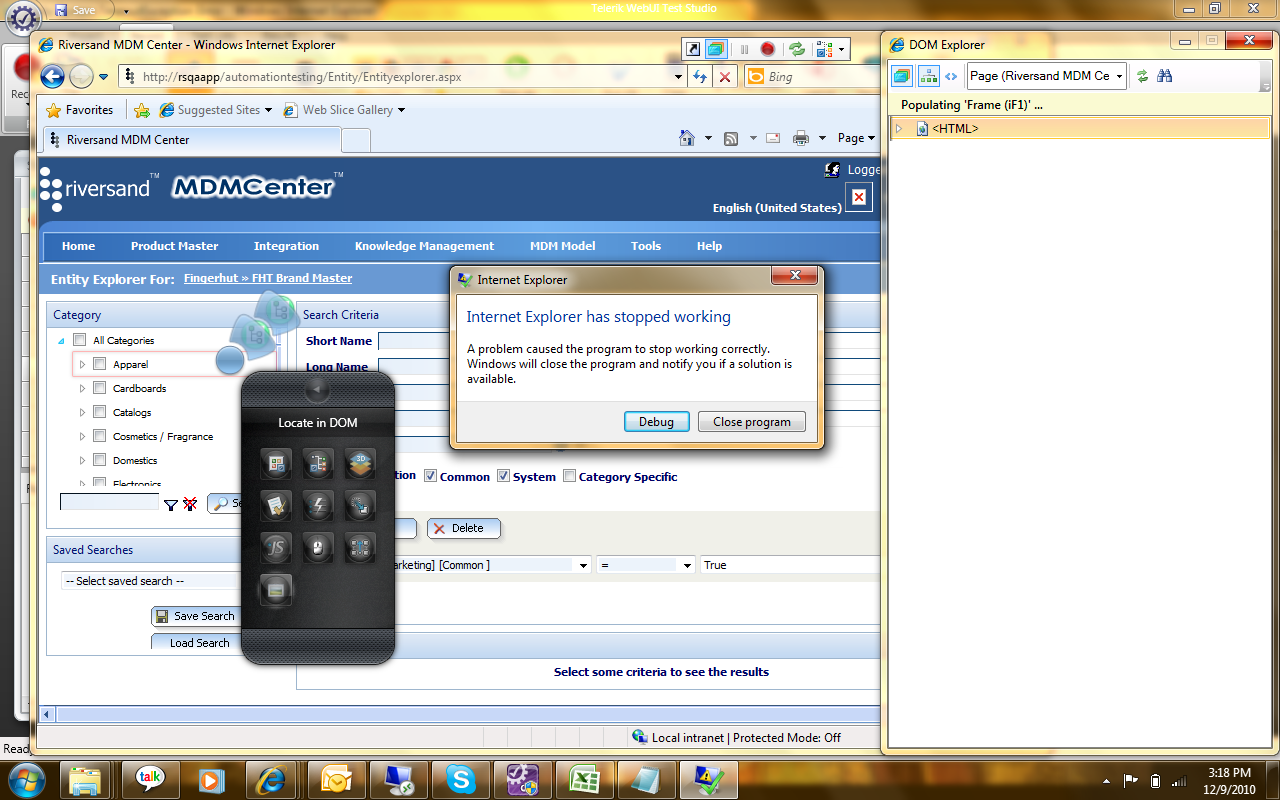Uncheck the System attribute checkbox
Viewport: 1280px width, 800px height.
[504, 476]
